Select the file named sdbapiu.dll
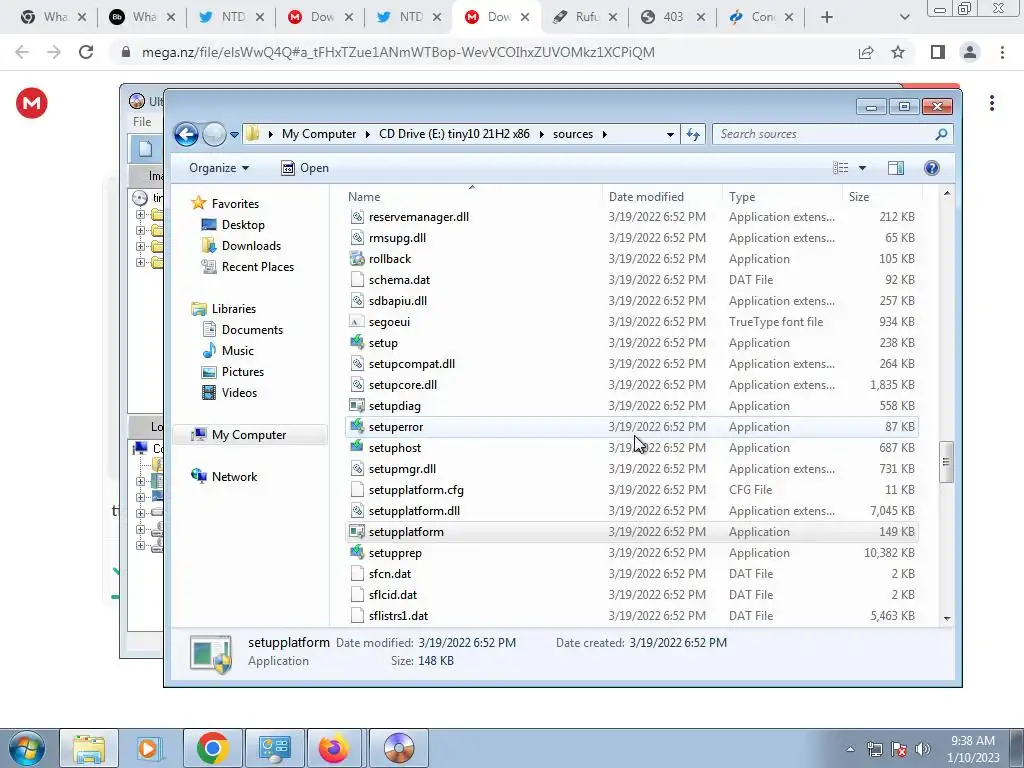This screenshot has height=768, width=1024. pos(398,300)
